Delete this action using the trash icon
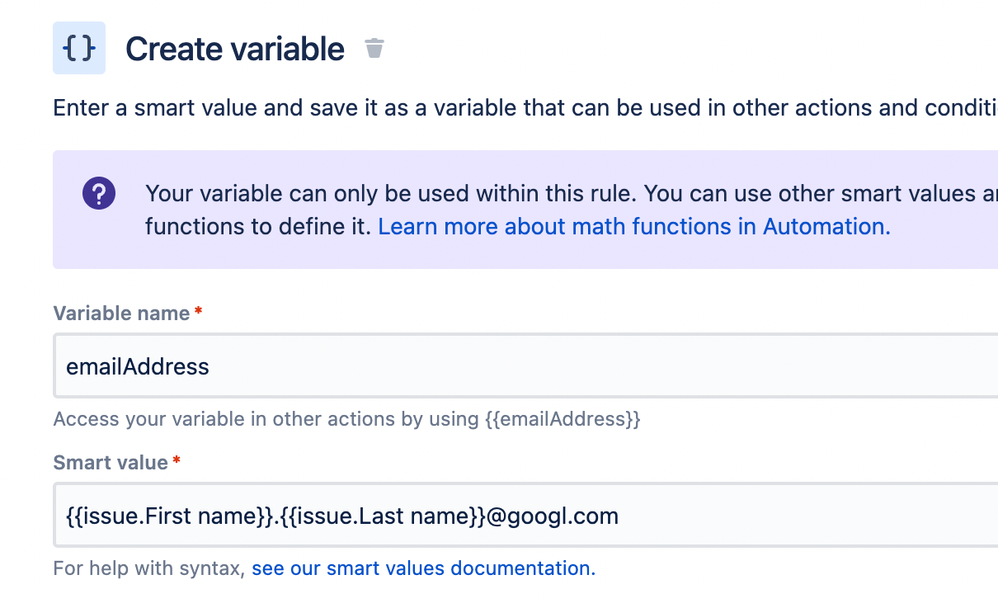Screen dimensions: 998x599 [x=374, y=48]
